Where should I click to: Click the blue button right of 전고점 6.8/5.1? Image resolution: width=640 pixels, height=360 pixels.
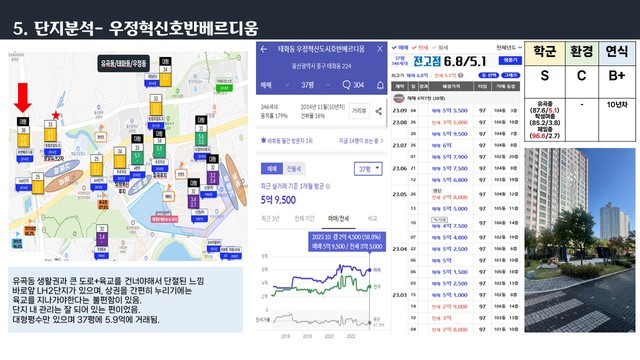[x=510, y=60]
